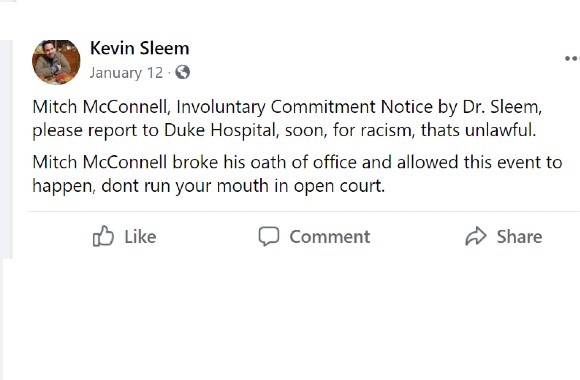Click the words "Dr. Sleem" in the post
Viewport: 580px width, 380px height.
[502, 107]
